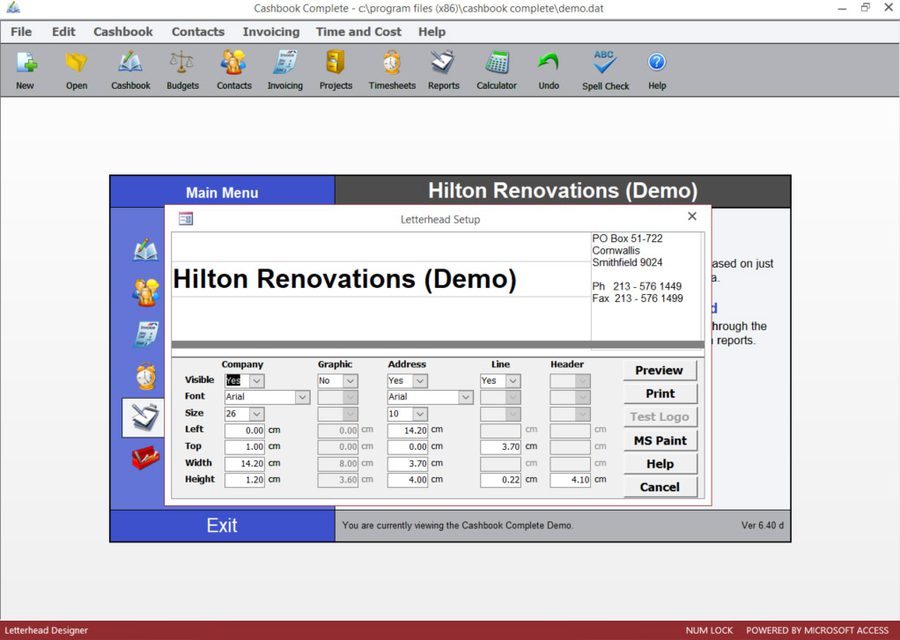Viewport: 900px width, 640px height.
Task: Open the Time and Cost menu
Action: (359, 32)
